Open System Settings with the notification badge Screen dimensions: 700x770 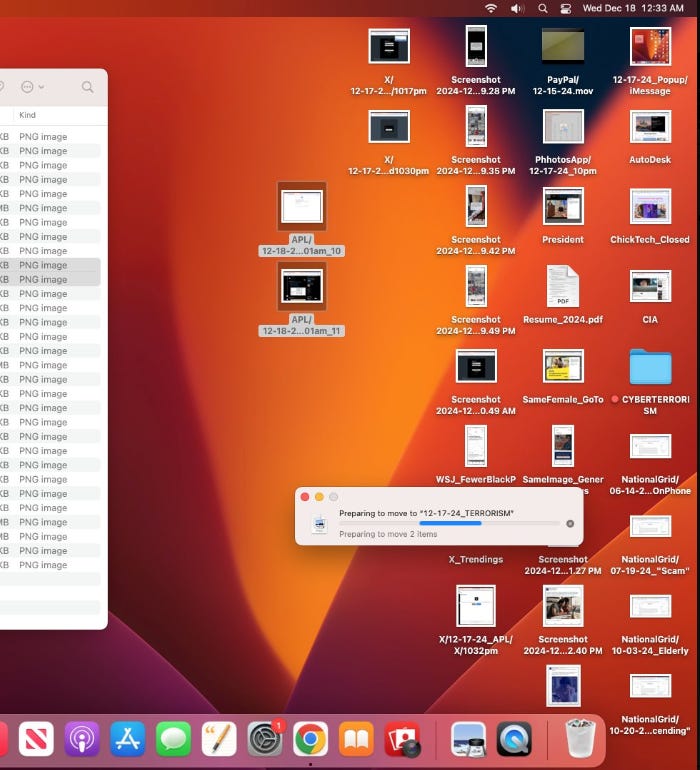pyautogui.click(x=265, y=739)
